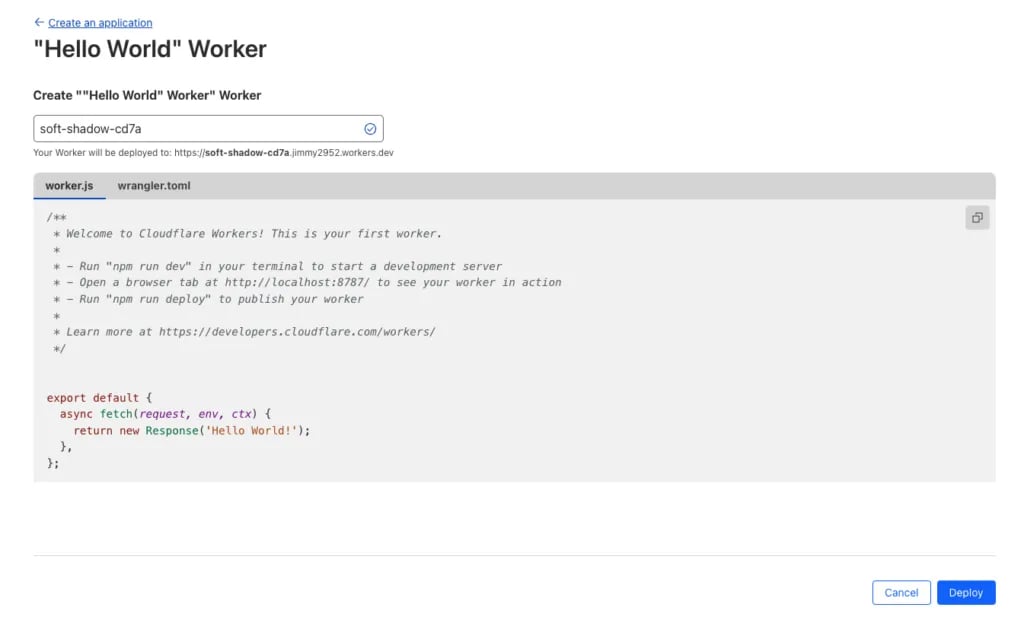The image size is (1024, 636).
Task: Click the 'Welcome to Cloudflare Workers!' comment line
Action: click(x=248, y=234)
